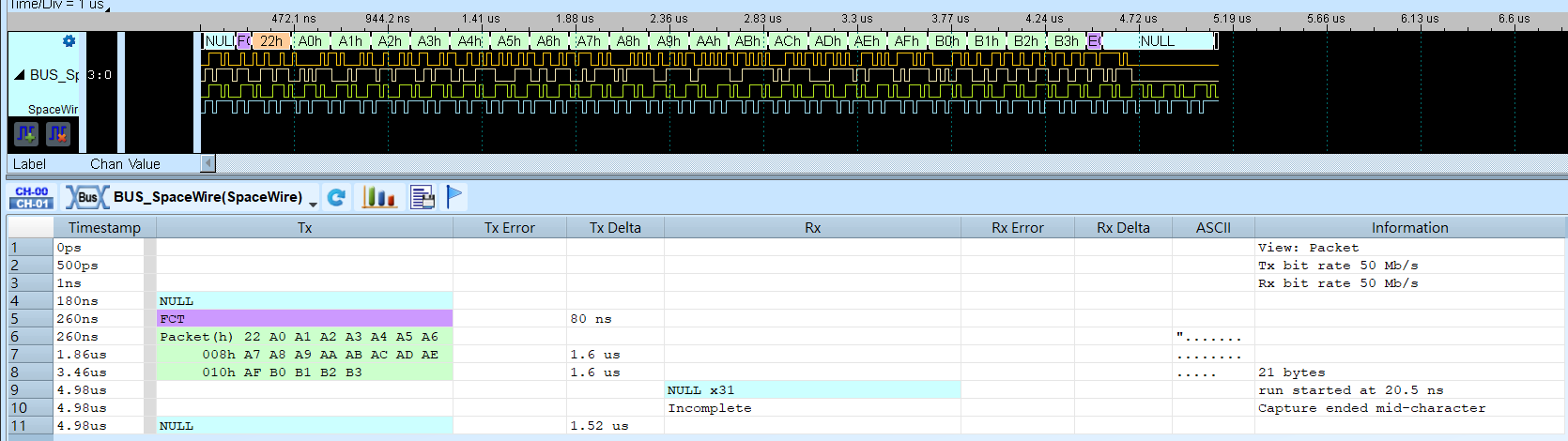Open the BUS_SpaceWire decode settings gear

coord(69,41)
